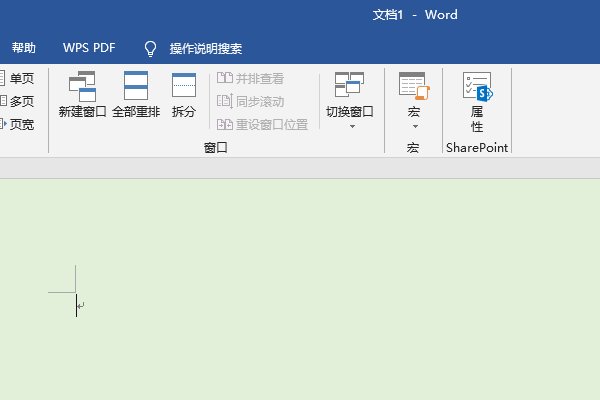Expand the 切换窗口 dropdown arrow
The width and height of the screenshot is (600, 400).
point(352,126)
